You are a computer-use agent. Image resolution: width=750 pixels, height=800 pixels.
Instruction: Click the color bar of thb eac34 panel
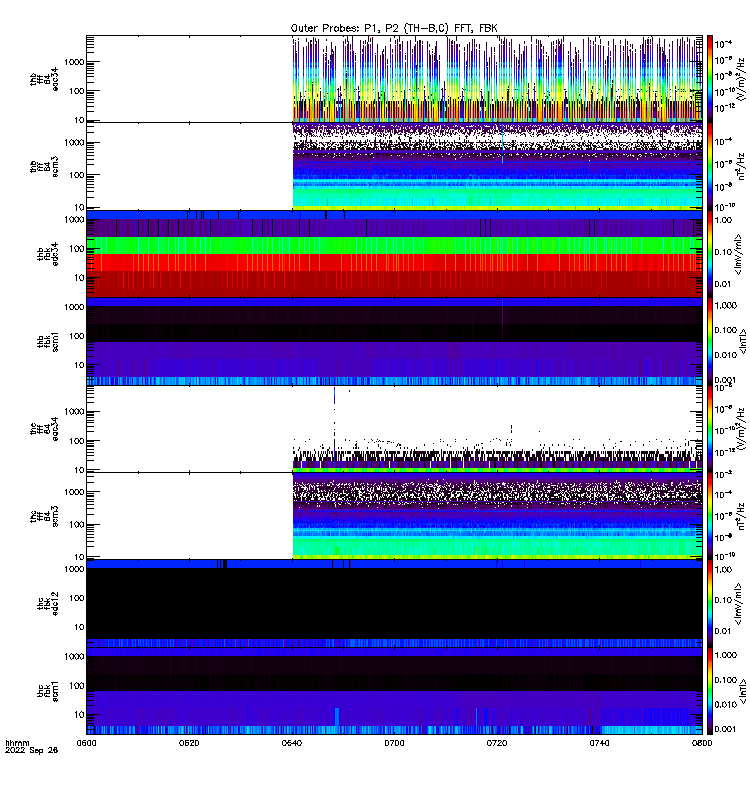[x=709, y=79]
